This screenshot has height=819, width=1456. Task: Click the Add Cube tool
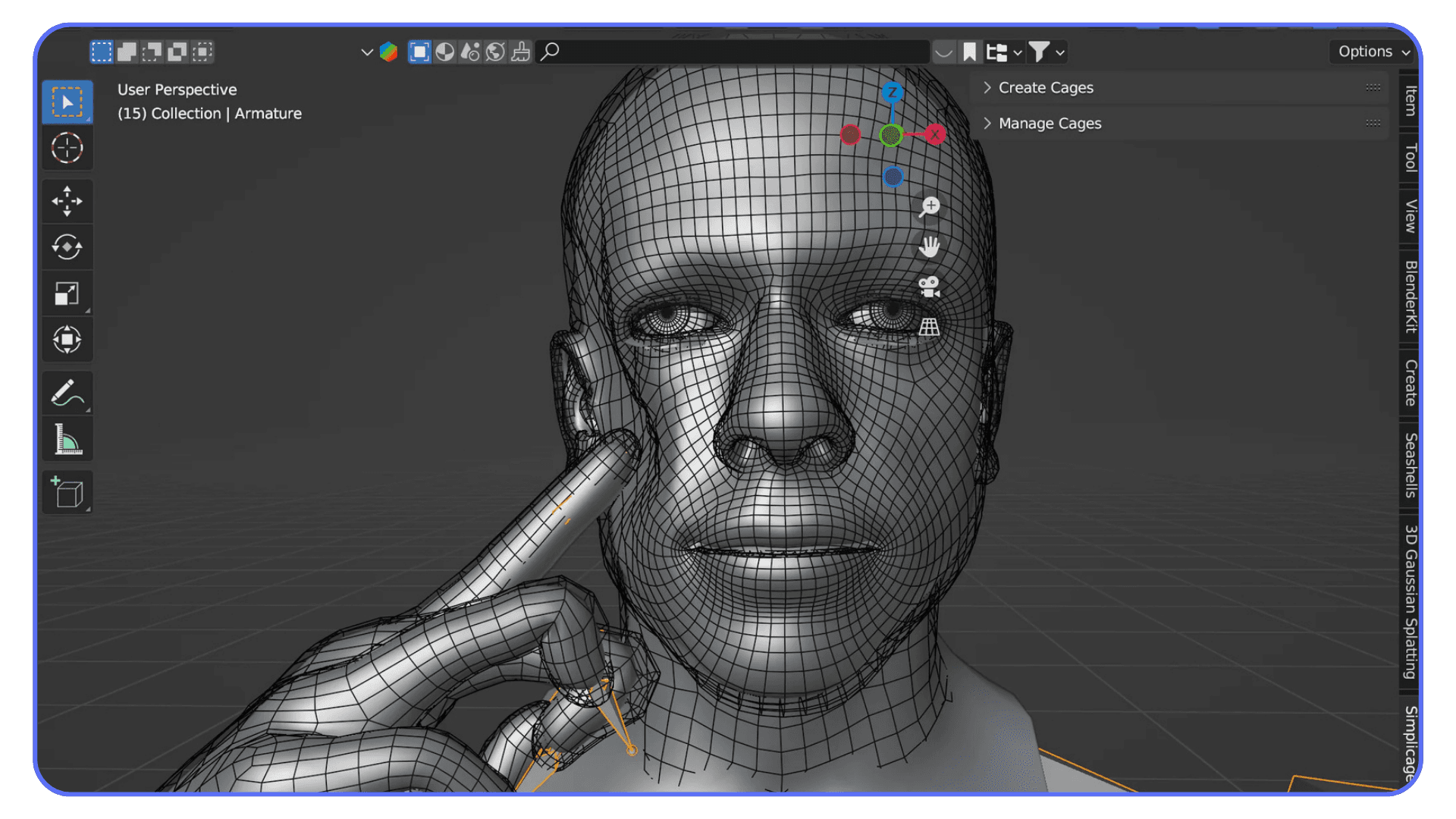pos(67,493)
